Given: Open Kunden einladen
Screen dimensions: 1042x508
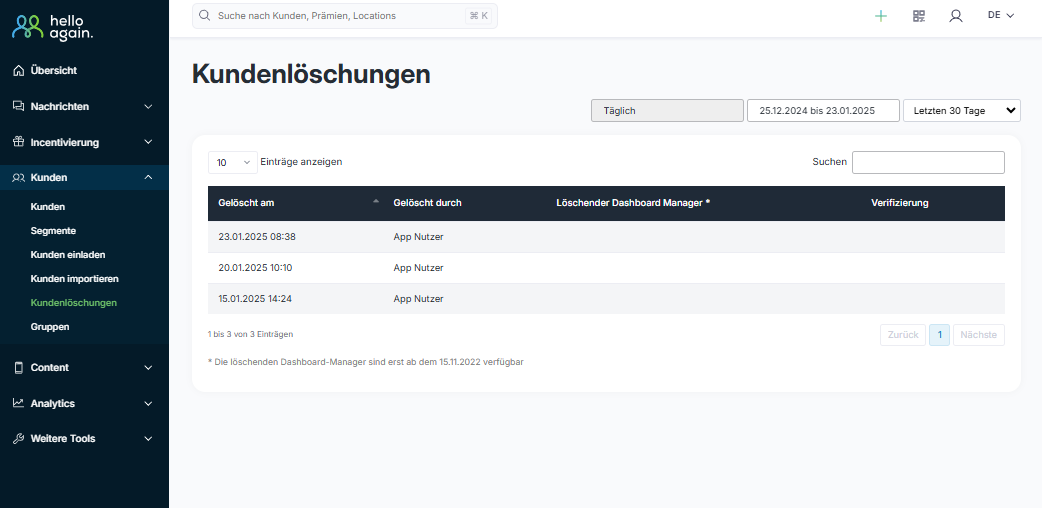Looking at the screenshot, I should (x=68, y=255).
